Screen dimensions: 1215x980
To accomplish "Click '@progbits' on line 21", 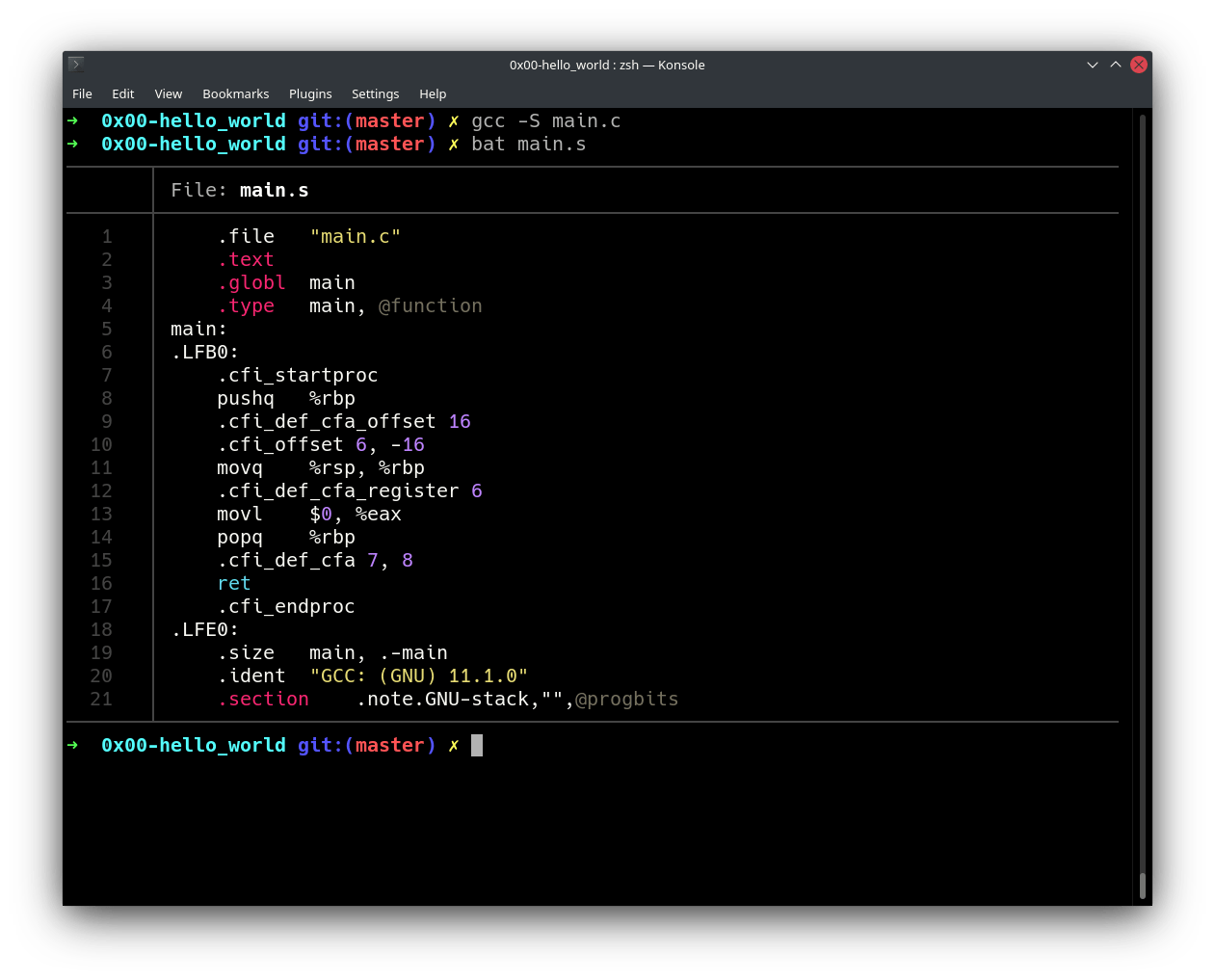I will pos(627,699).
